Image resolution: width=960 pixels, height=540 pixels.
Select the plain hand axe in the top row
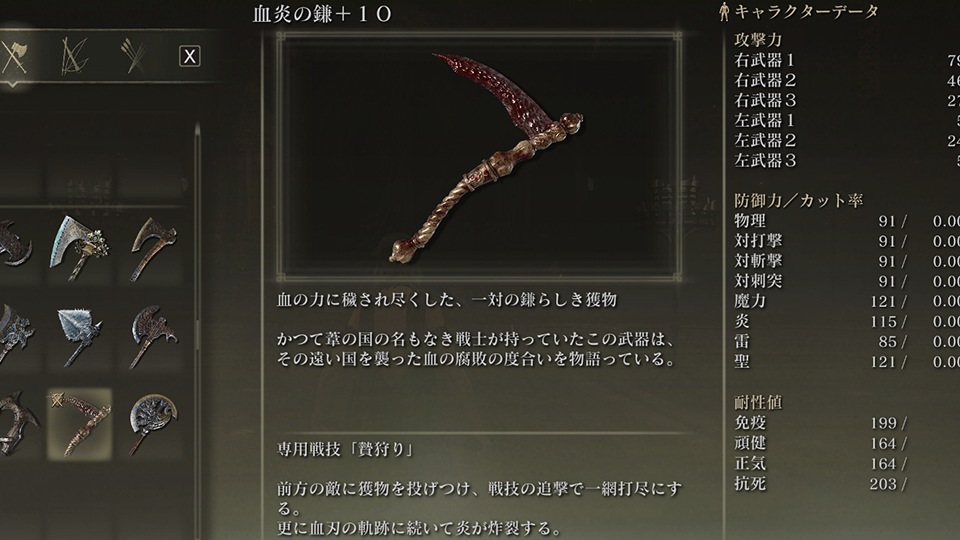153,249
